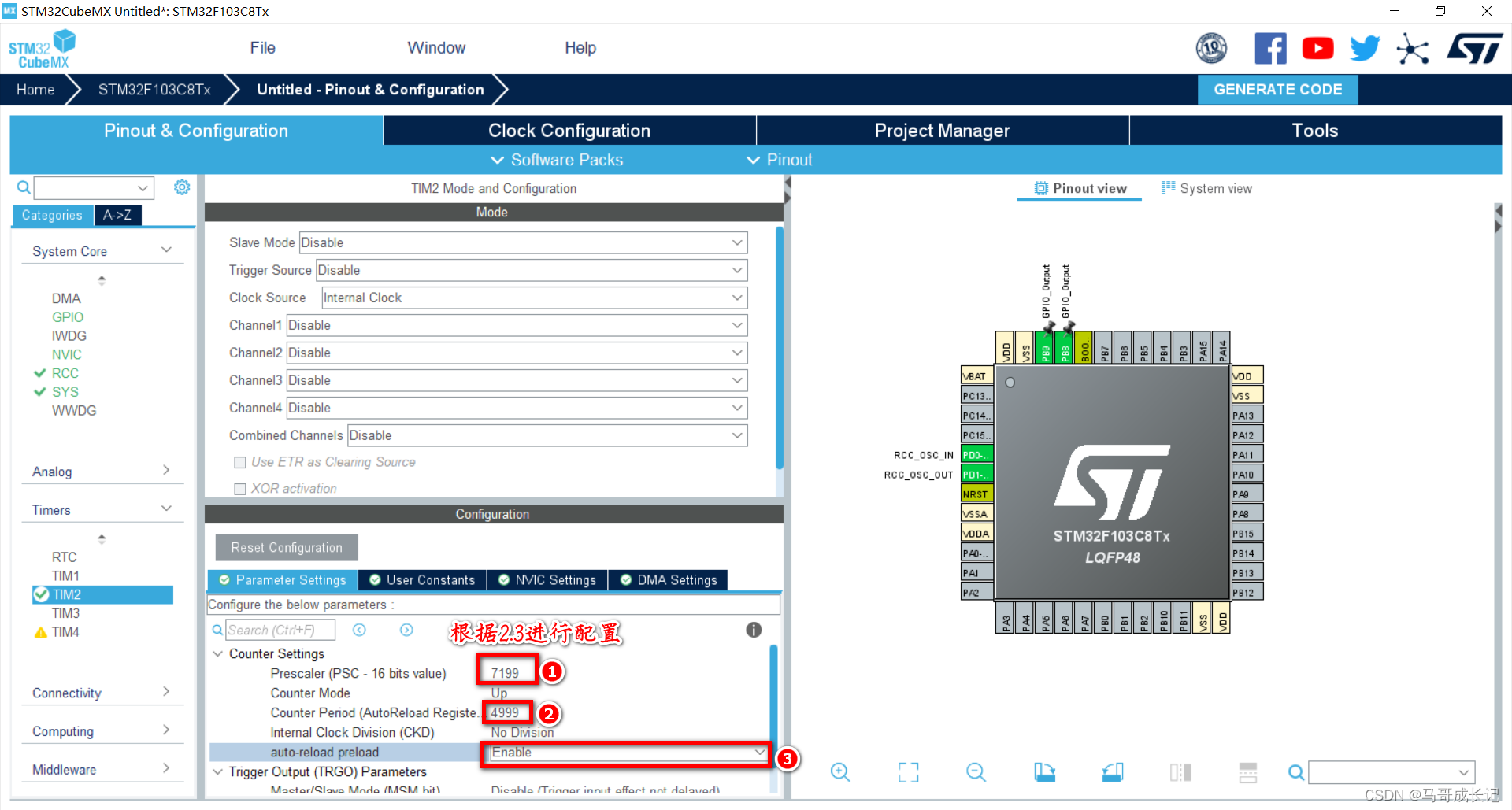Screen dimensions: 1512x810
Task: Open the Help menu
Action: coord(580,48)
